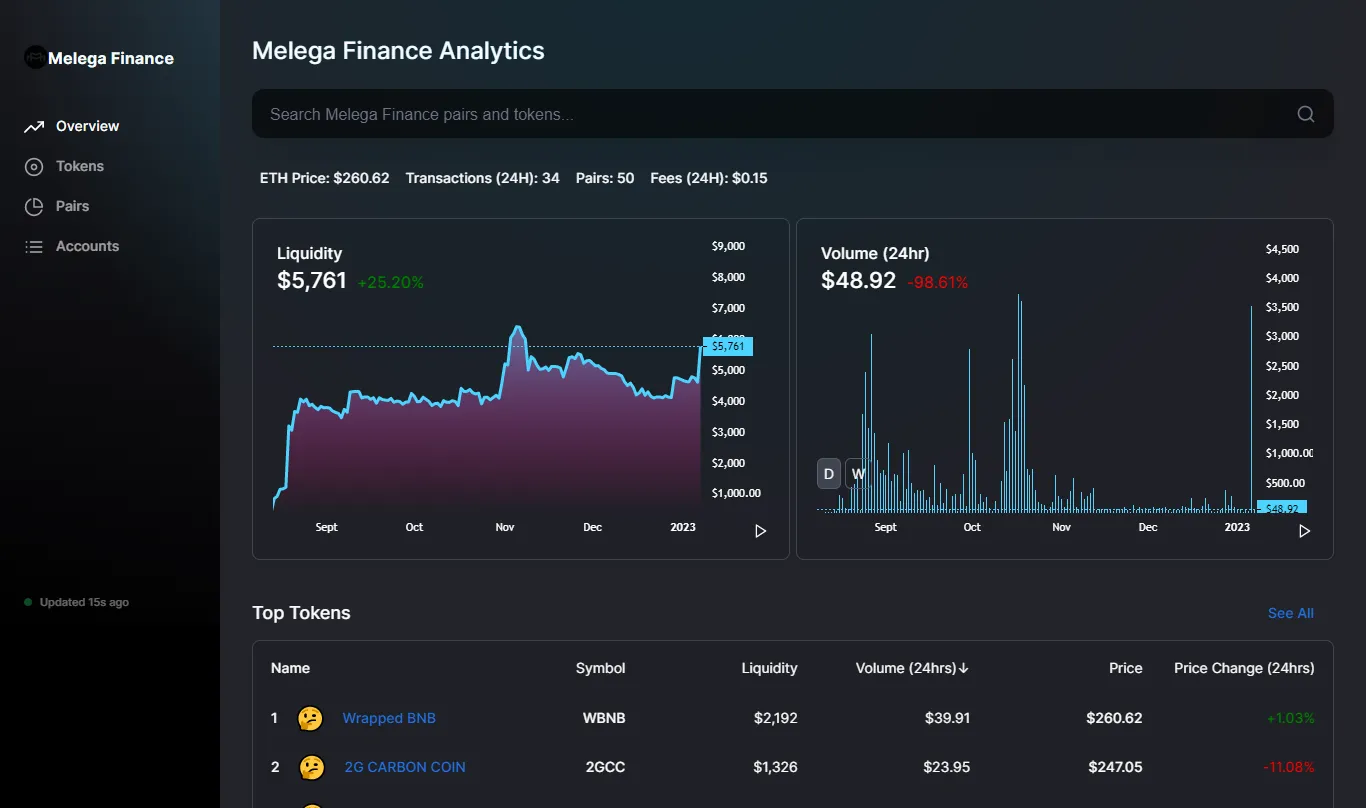This screenshot has width=1366, height=808.
Task: Click the Melega Finance Analytics heading
Action: 398,51
